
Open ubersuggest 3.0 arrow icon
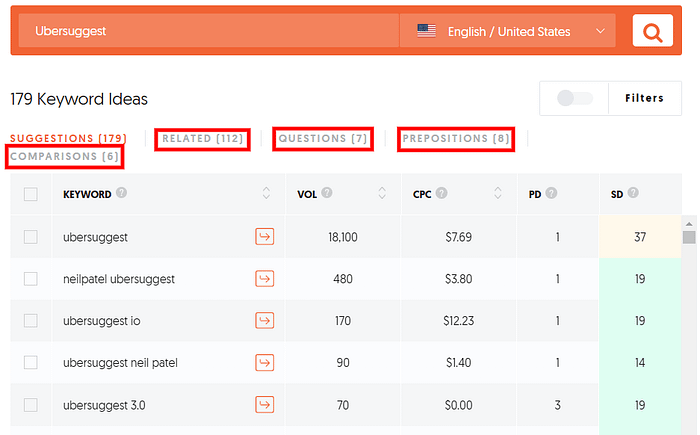[x=265, y=405]
